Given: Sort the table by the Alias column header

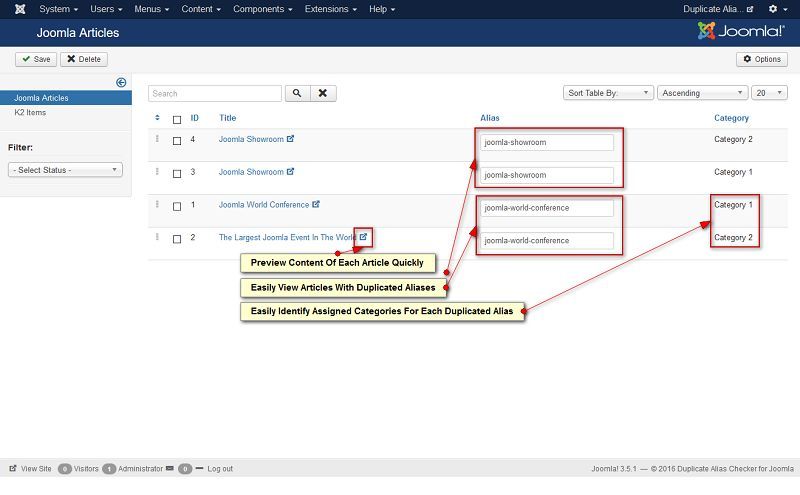Looking at the screenshot, I should [490, 118].
